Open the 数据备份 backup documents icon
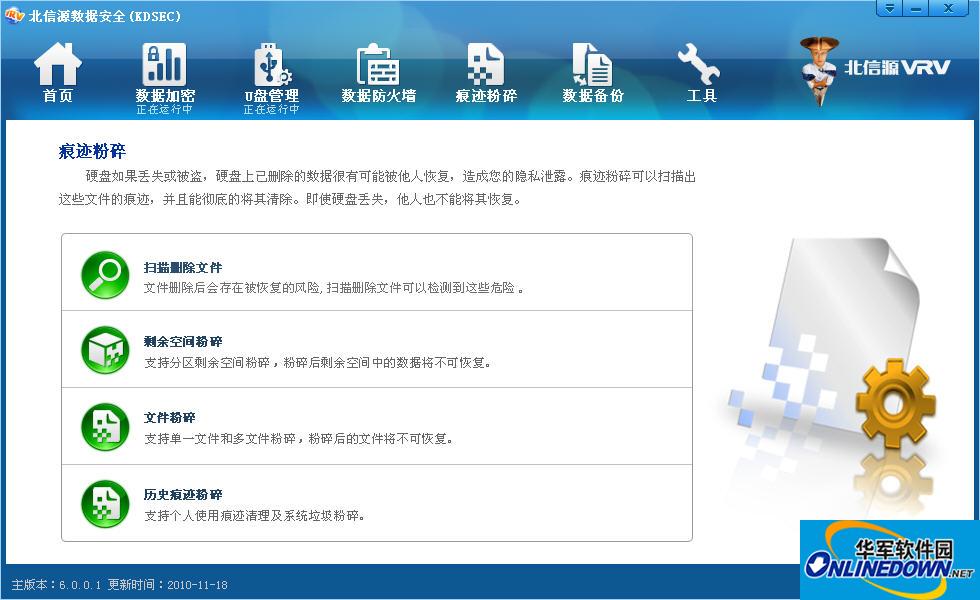Screen dimensions: 980x600 click(x=592, y=62)
